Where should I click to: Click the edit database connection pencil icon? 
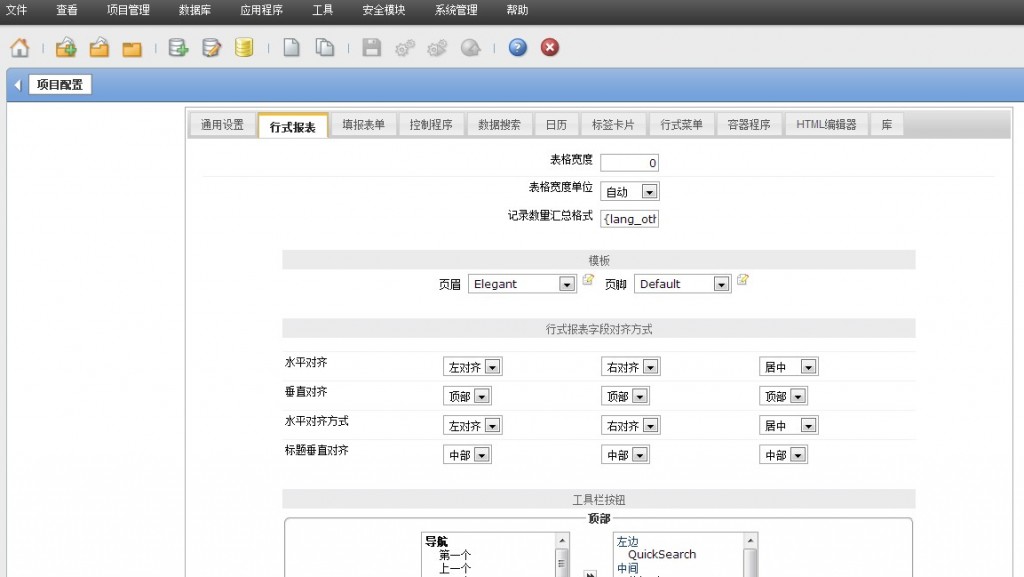[211, 48]
